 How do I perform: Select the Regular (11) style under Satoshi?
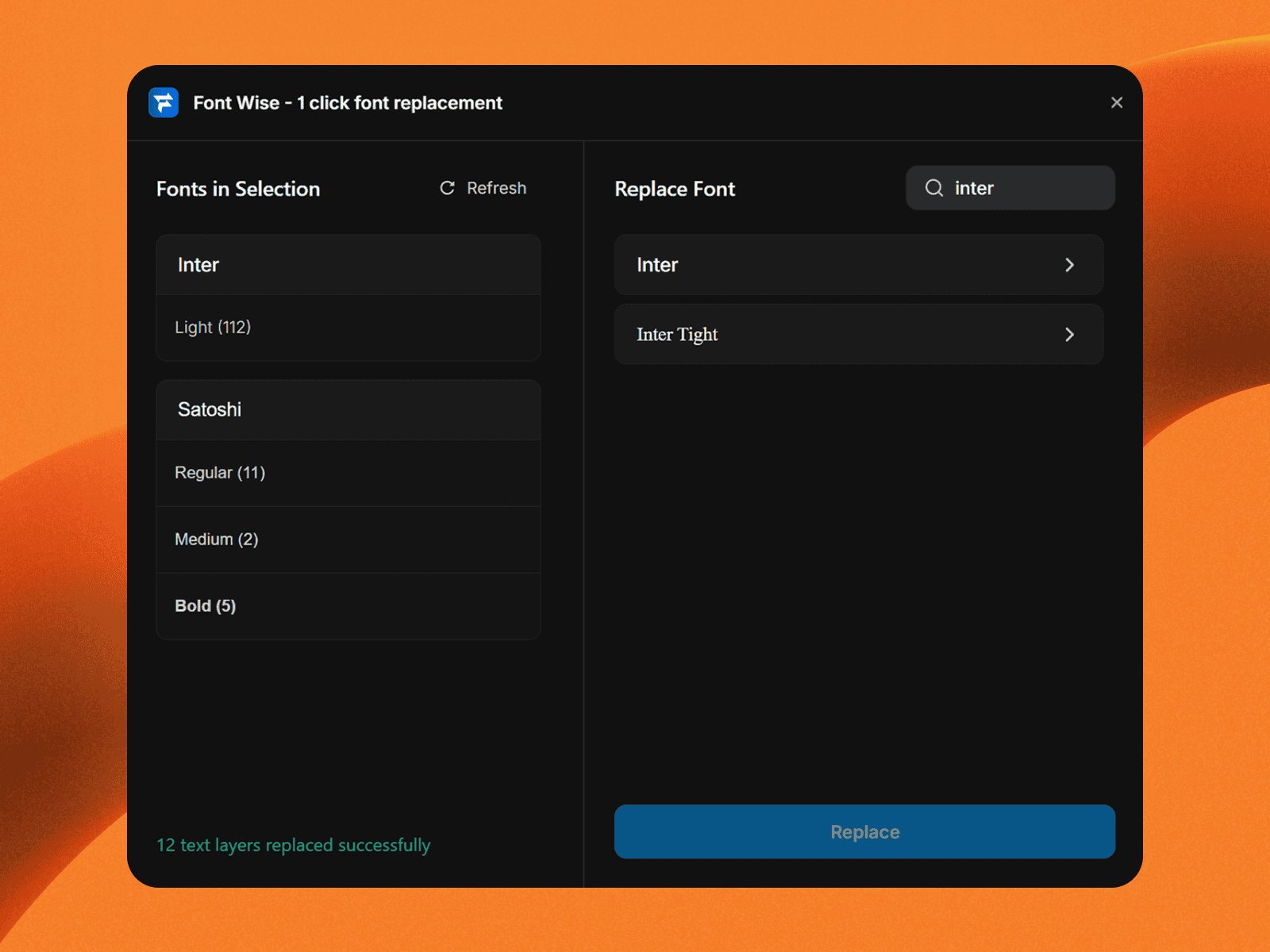tap(348, 472)
